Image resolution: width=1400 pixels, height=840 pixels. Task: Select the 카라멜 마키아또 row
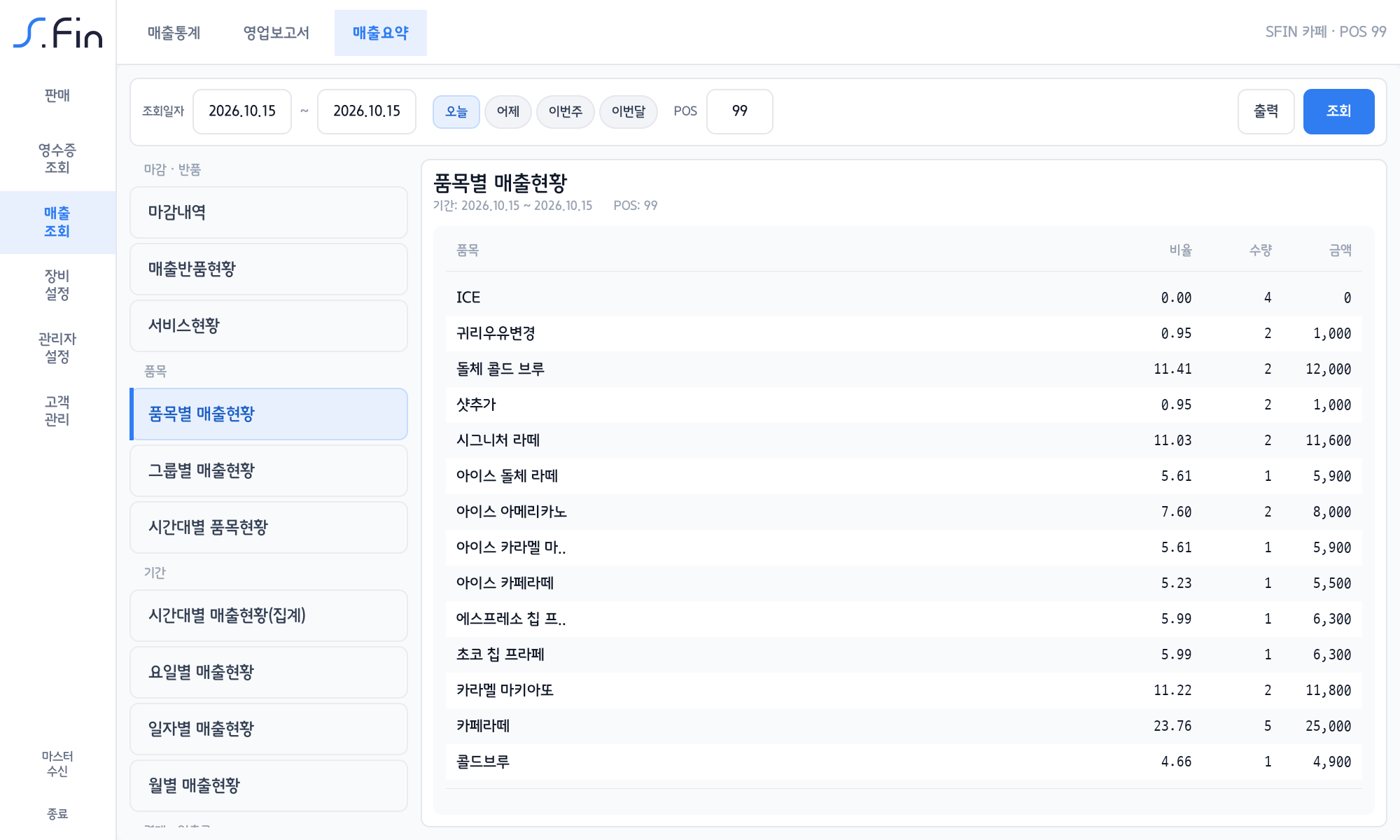904,690
